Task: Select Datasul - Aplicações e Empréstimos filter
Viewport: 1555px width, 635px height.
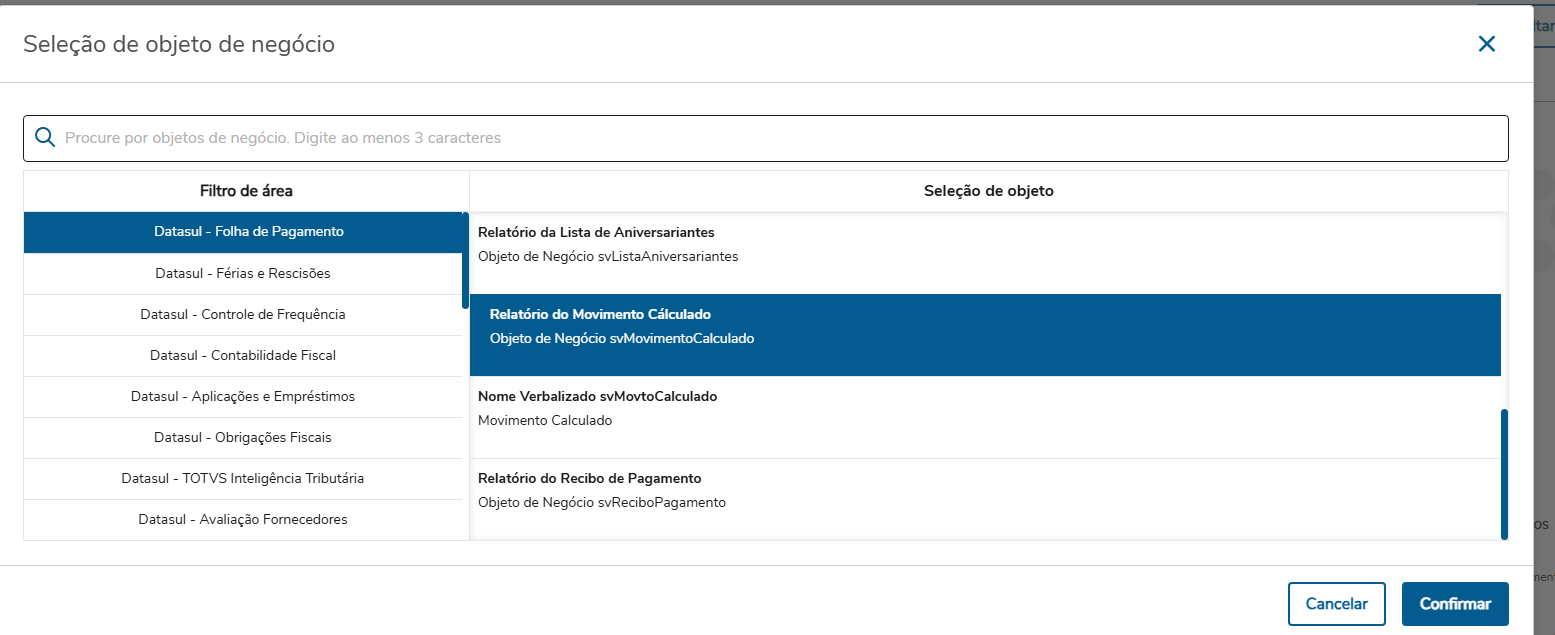Action: tap(243, 396)
